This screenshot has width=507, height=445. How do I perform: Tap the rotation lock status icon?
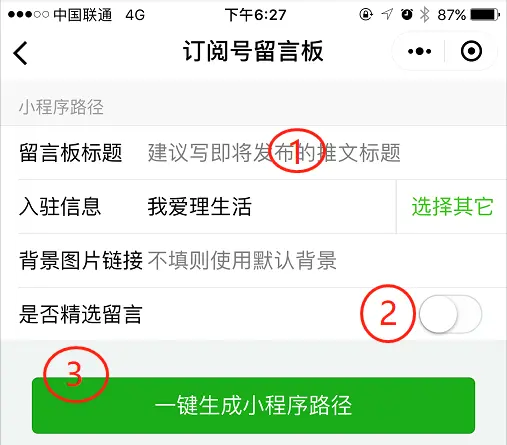click(366, 15)
